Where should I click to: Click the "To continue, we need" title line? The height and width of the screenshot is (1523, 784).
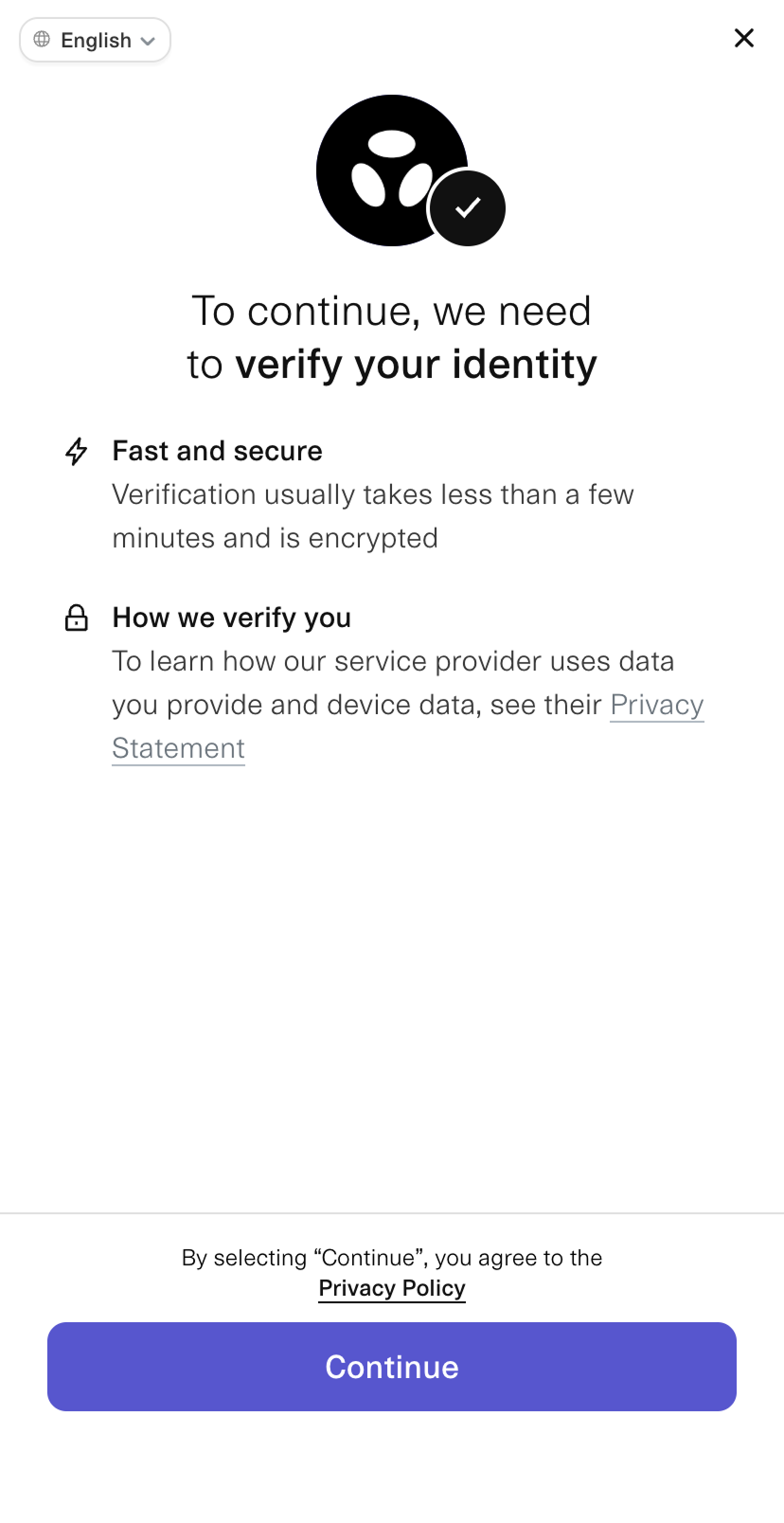(392, 312)
